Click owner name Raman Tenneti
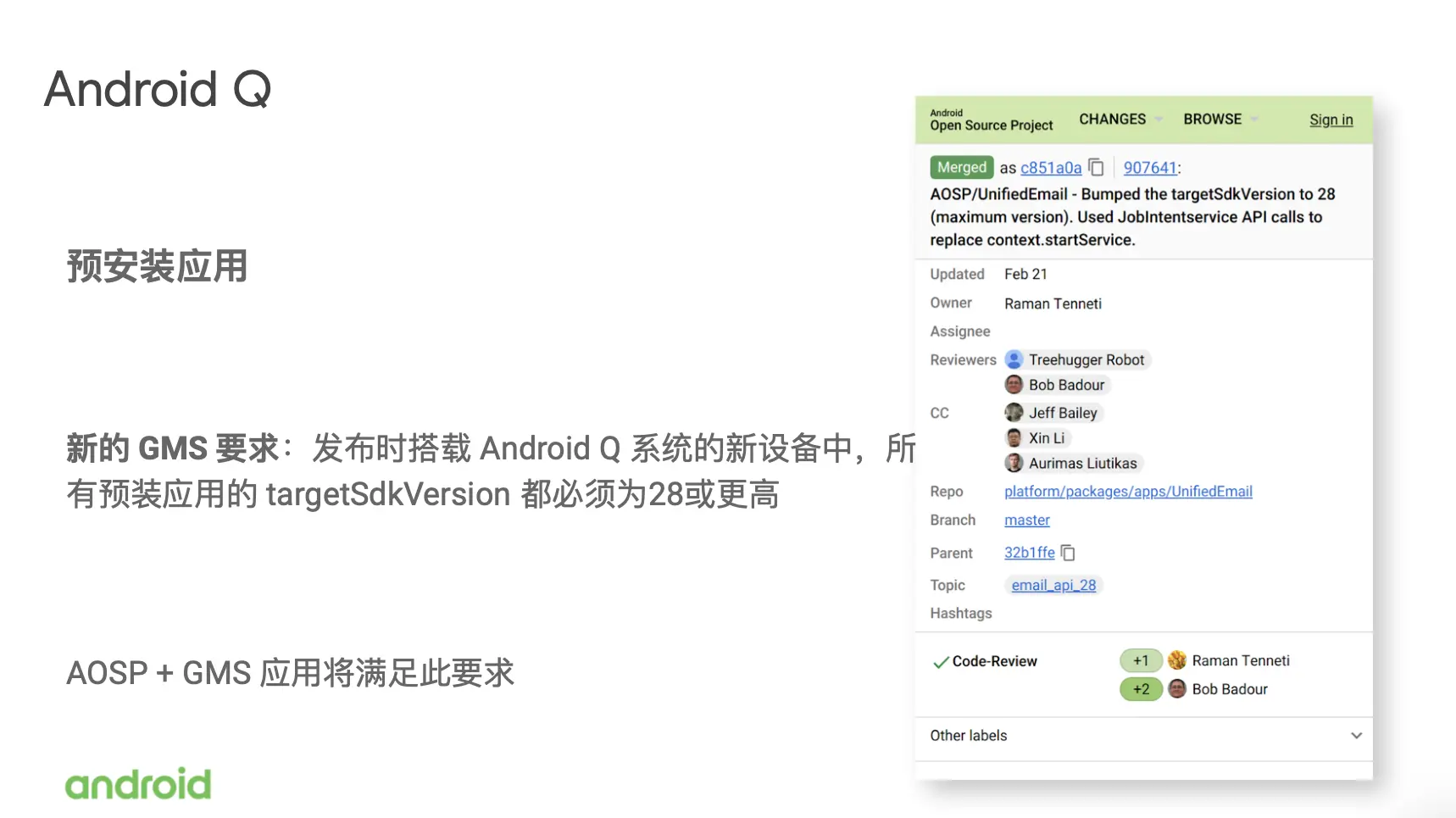1456x818 pixels. (x=1053, y=303)
